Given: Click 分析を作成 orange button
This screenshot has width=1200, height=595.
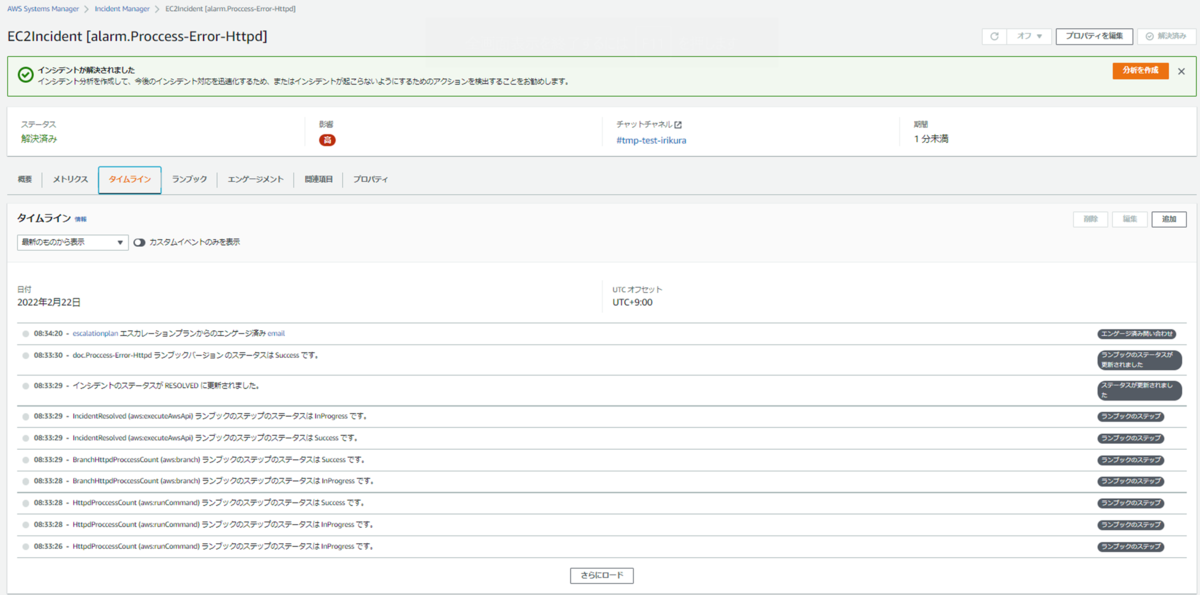Looking at the screenshot, I should click(x=1140, y=71).
